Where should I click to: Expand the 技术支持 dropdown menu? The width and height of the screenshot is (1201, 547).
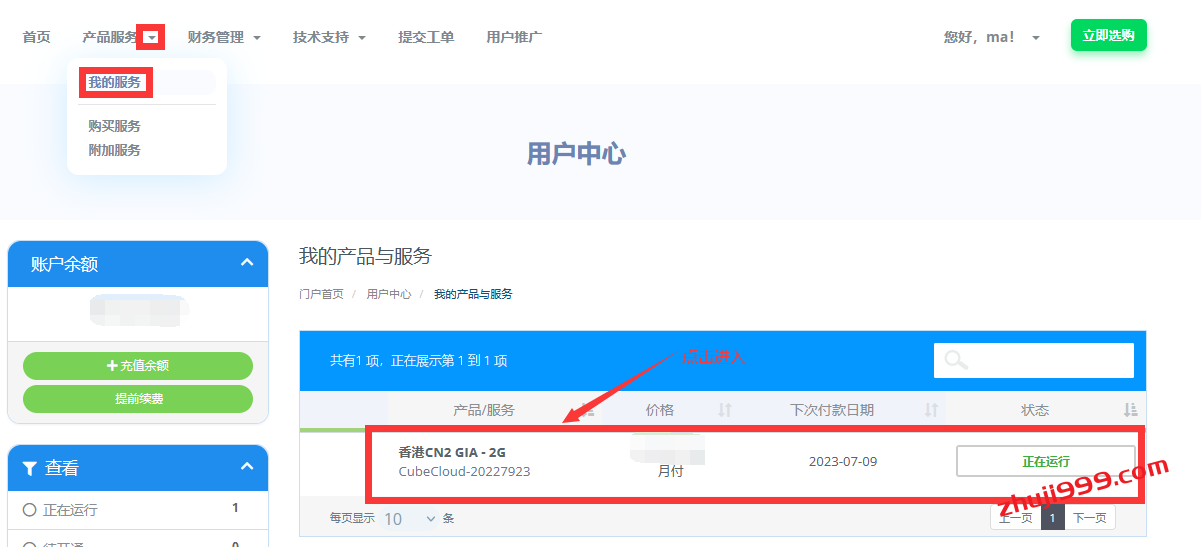(329, 37)
